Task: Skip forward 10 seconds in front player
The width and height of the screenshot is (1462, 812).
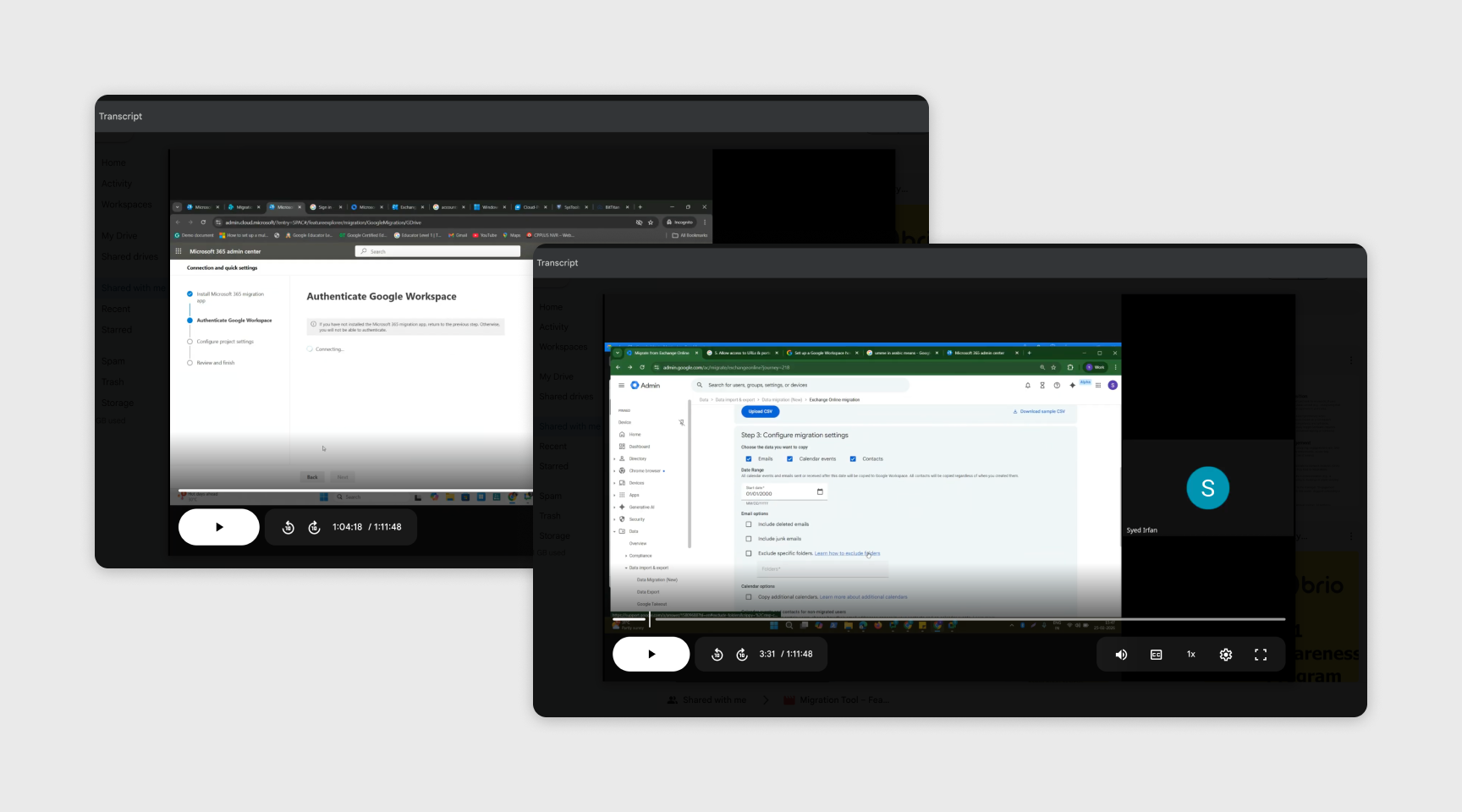Action: [742, 655]
